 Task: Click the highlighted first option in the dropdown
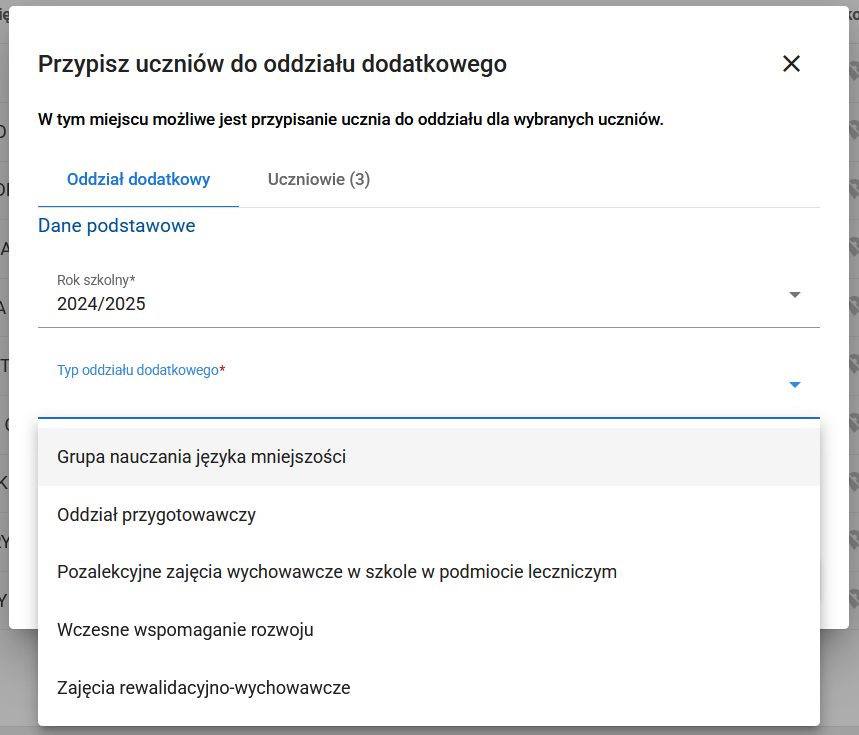(200, 456)
